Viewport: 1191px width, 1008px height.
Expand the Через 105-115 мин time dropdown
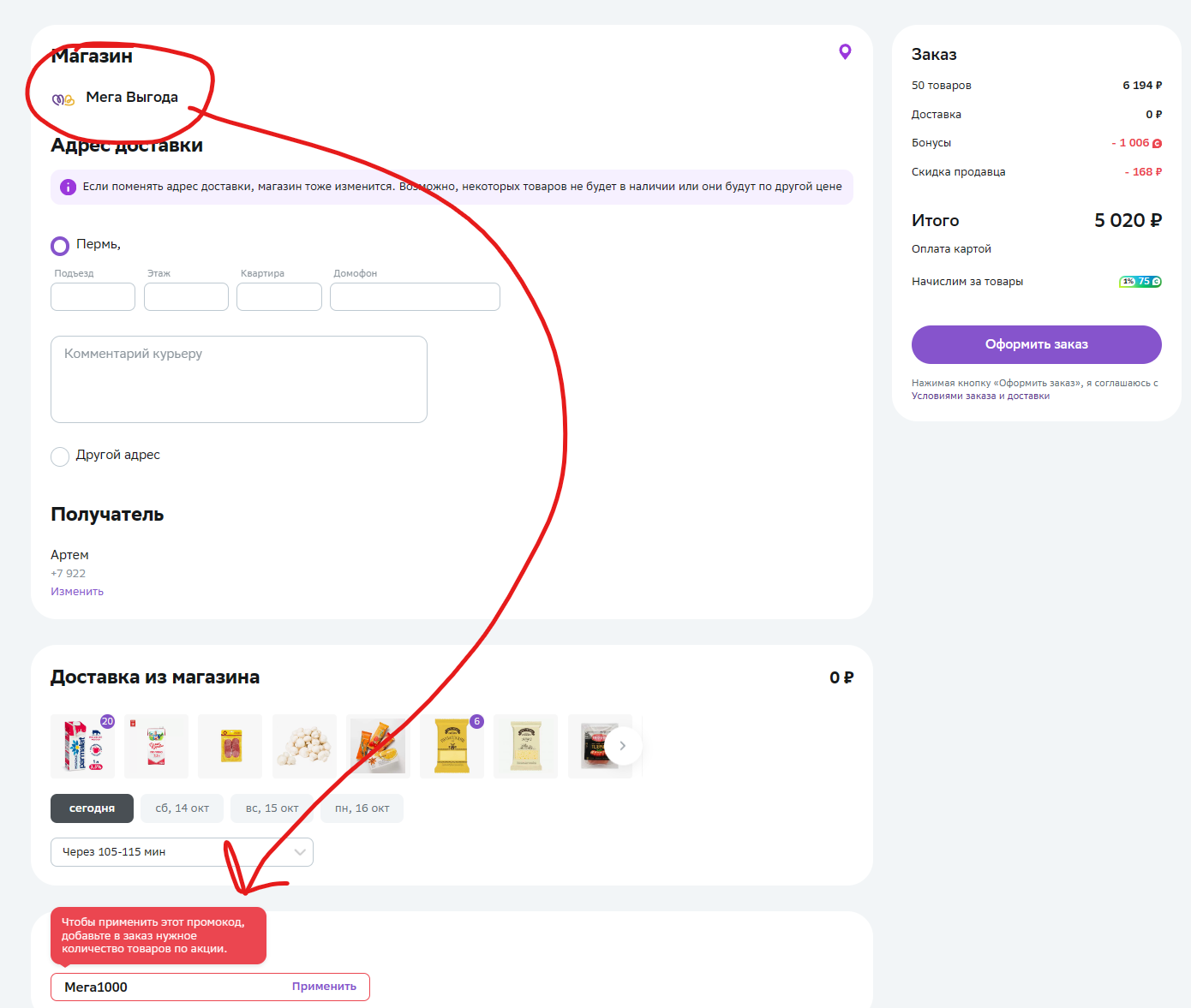point(182,852)
